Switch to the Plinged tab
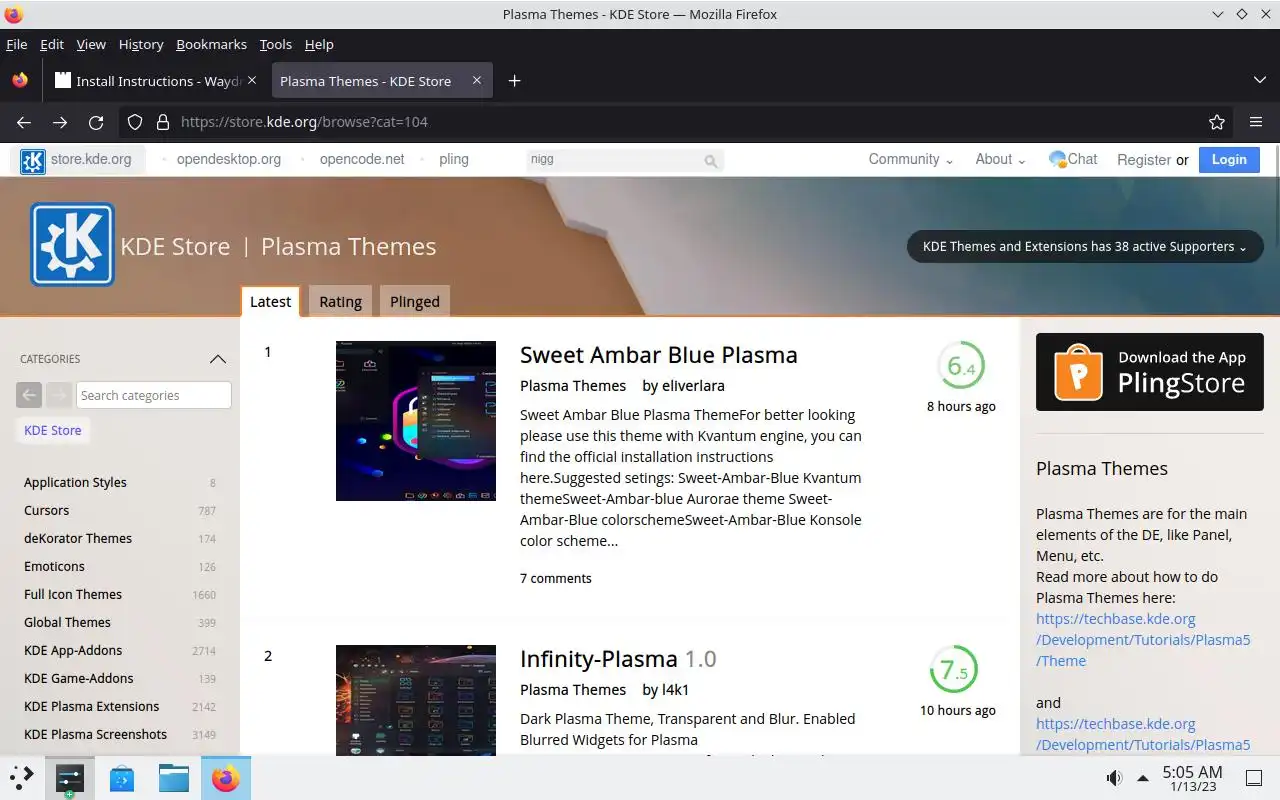This screenshot has width=1280, height=800. 415,301
